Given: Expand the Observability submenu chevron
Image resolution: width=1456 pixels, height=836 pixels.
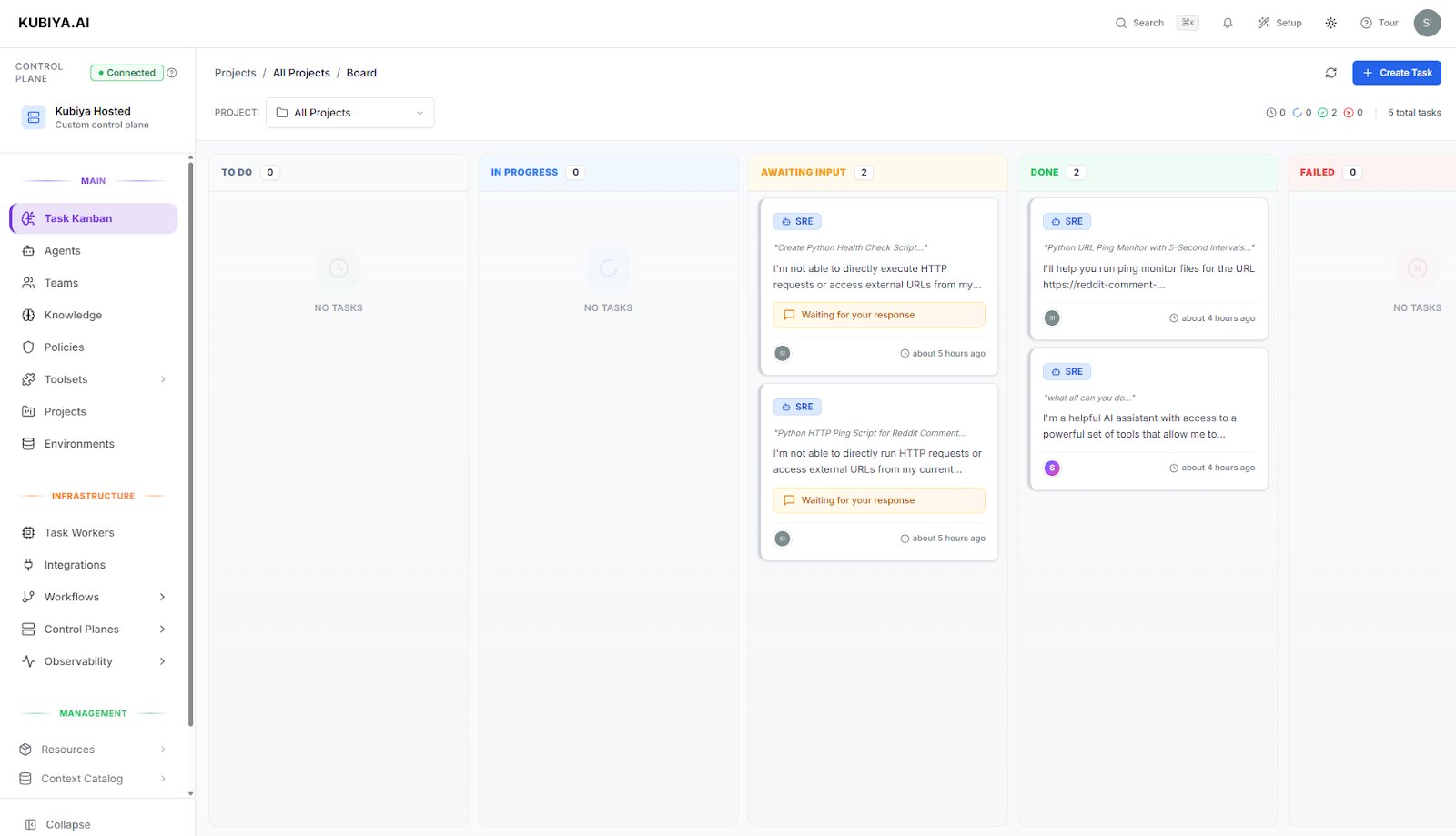Looking at the screenshot, I should (163, 661).
